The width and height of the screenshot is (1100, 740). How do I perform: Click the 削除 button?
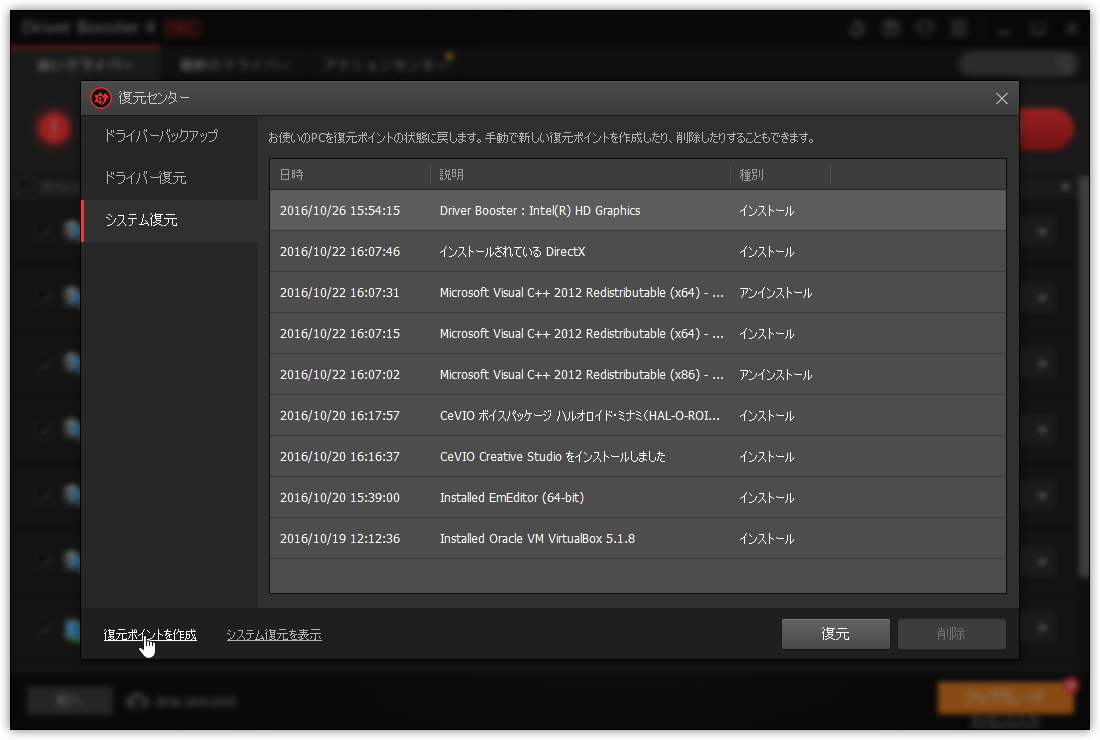coord(951,634)
